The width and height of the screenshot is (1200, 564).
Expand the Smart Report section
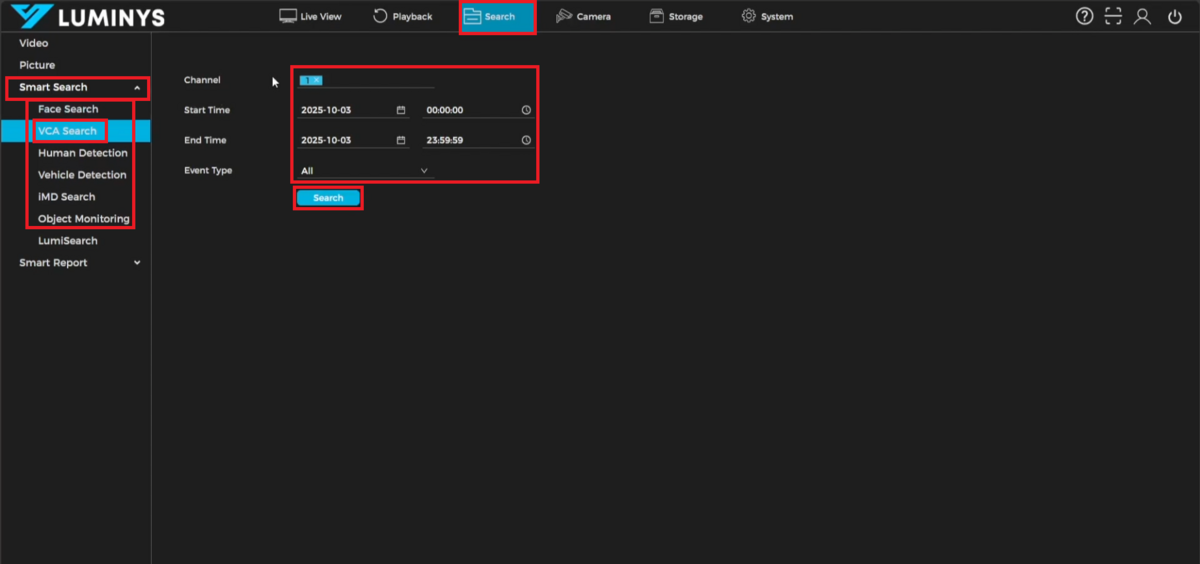[137, 263]
